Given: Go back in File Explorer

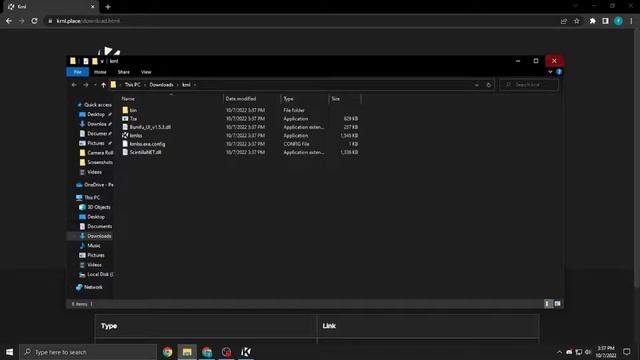Looking at the screenshot, I should (74, 85).
